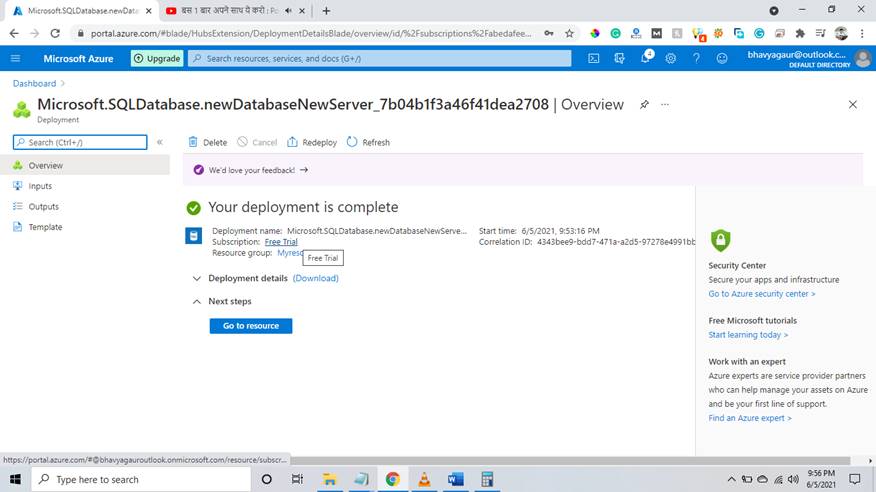Pin the deployment blade to dashboard

[x=644, y=104]
